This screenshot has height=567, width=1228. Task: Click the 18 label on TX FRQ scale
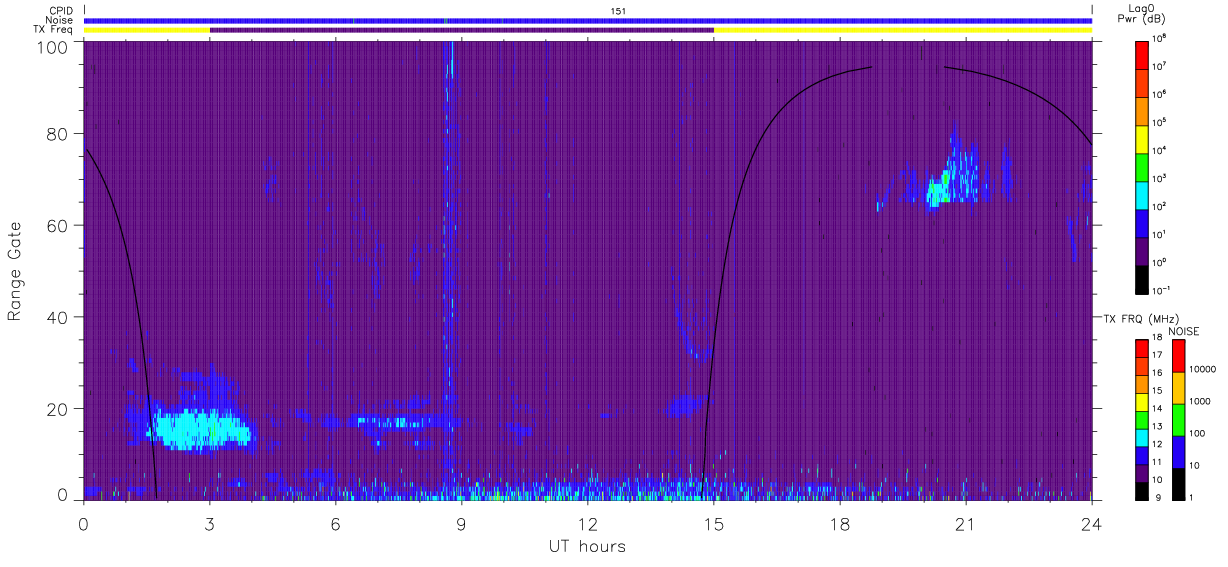(1158, 339)
